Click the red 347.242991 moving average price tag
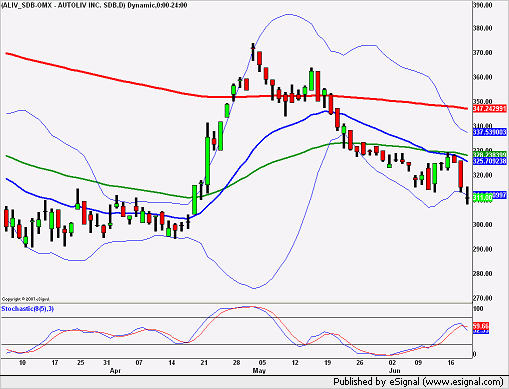The height and width of the screenshot is (389, 509). point(489,108)
